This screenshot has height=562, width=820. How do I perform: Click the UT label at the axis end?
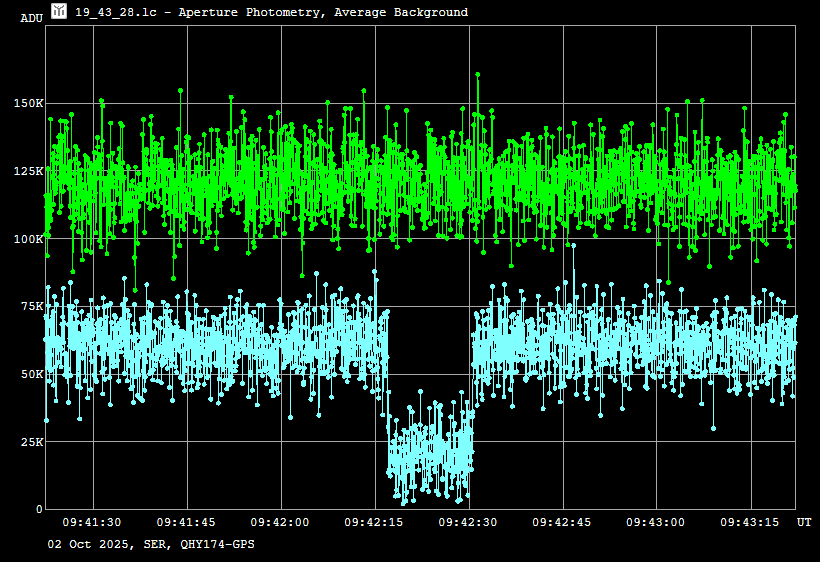pyautogui.click(x=804, y=522)
